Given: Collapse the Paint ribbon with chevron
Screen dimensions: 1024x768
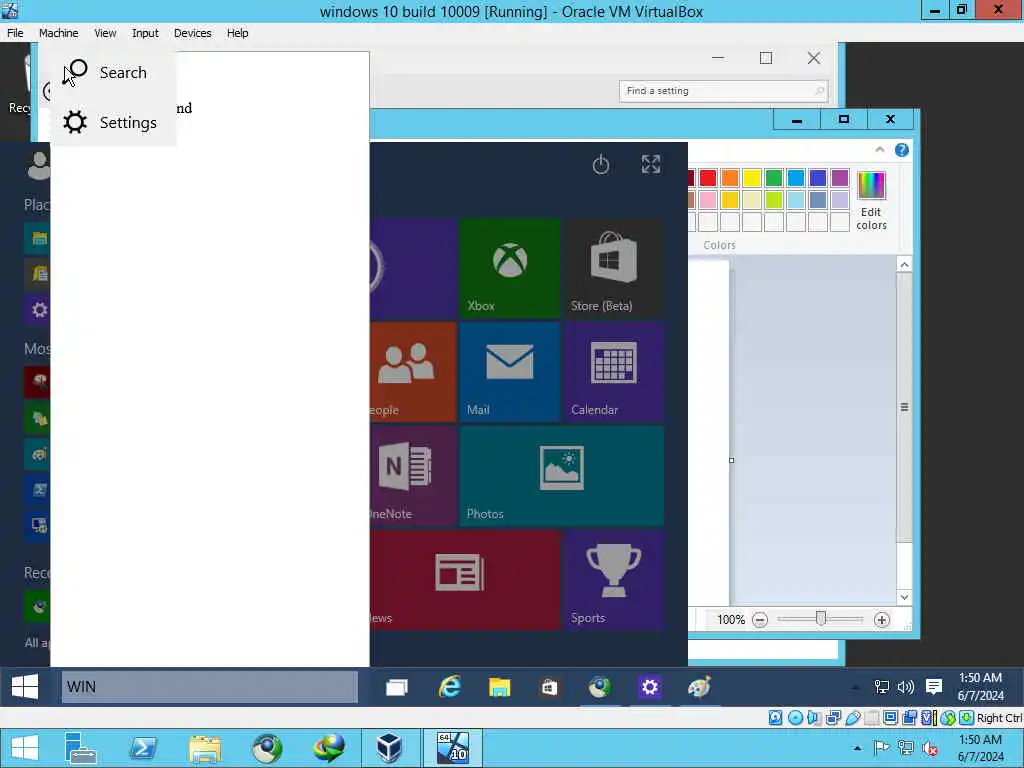Looking at the screenshot, I should point(880,150).
